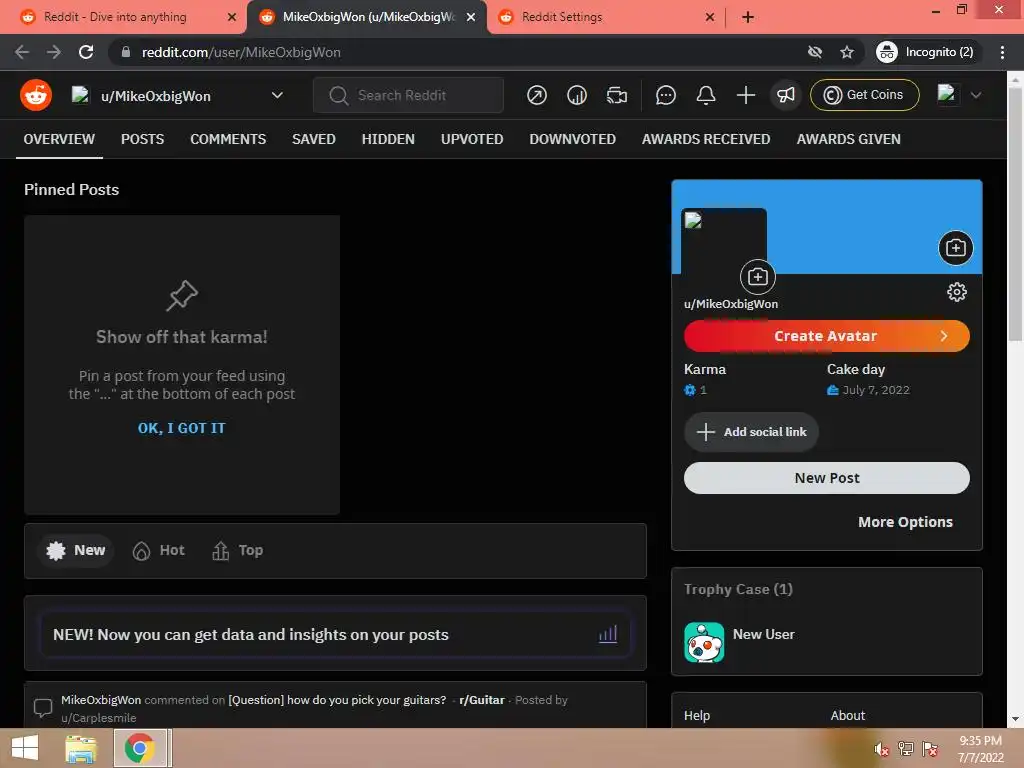
Task: Select the Overview tab
Action: pos(59,139)
